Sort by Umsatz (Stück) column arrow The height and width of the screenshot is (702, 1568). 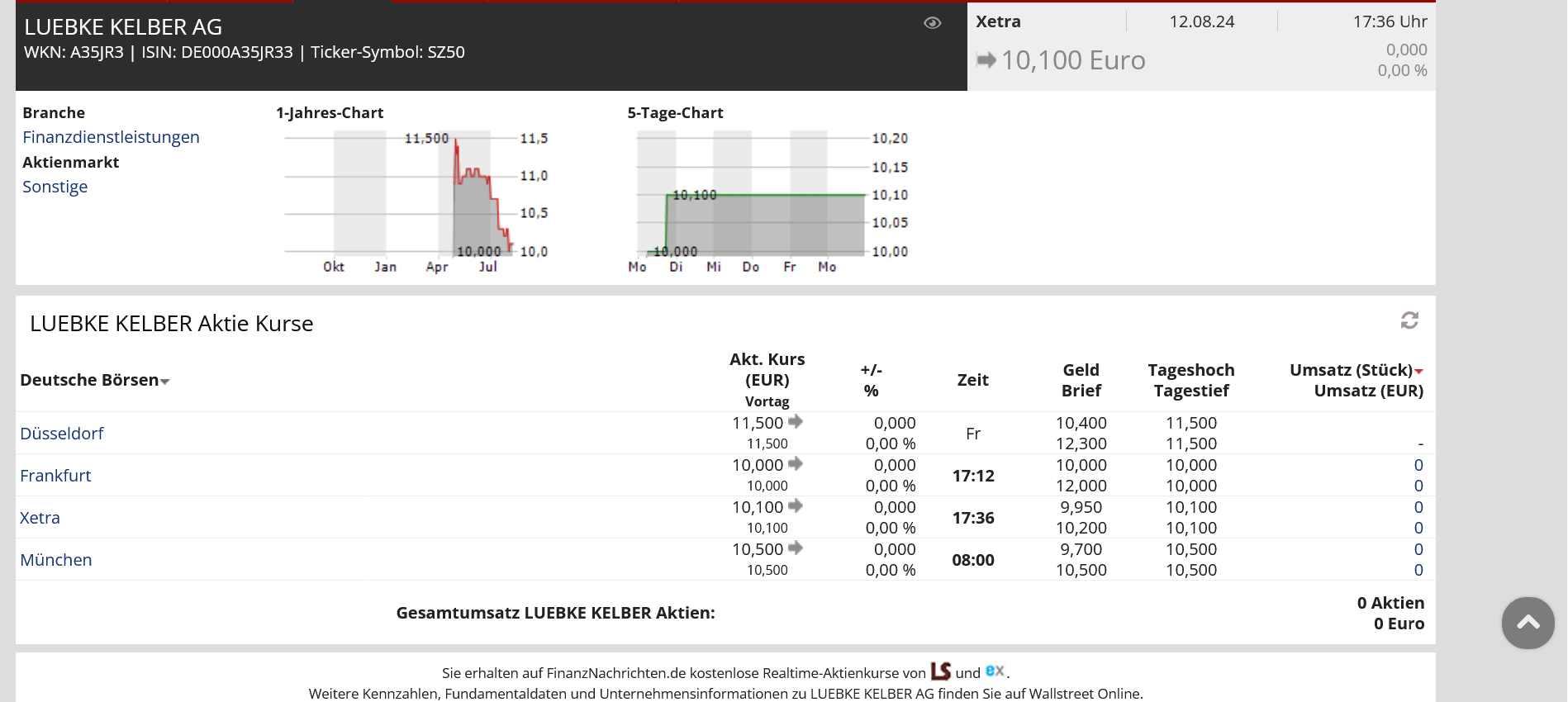(x=1418, y=372)
